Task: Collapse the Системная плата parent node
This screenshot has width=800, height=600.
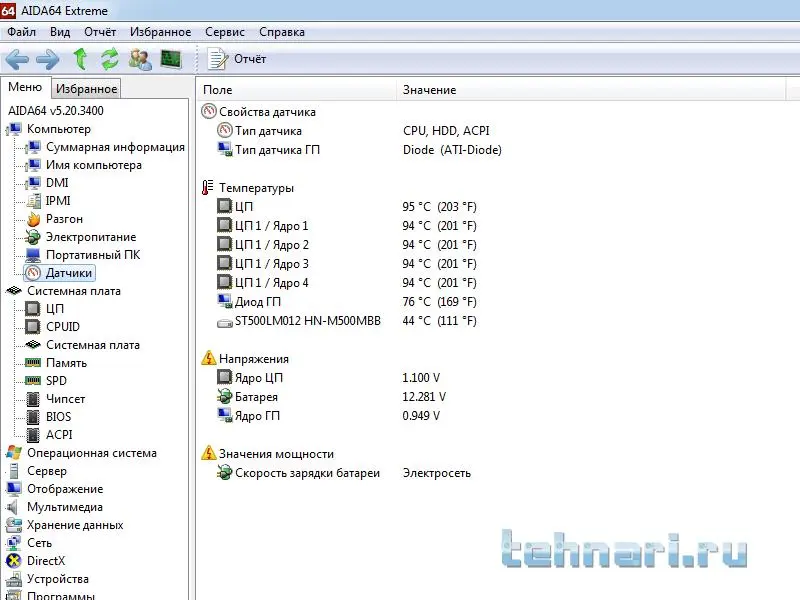Action: [73, 291]
